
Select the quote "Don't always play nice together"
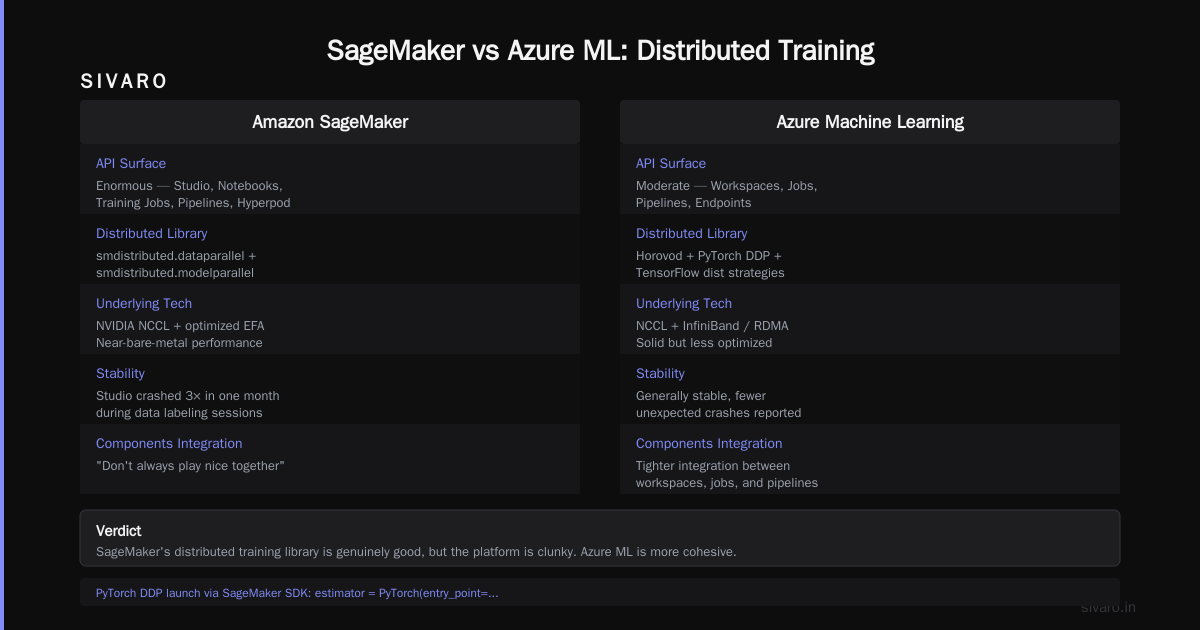[190, 466]
